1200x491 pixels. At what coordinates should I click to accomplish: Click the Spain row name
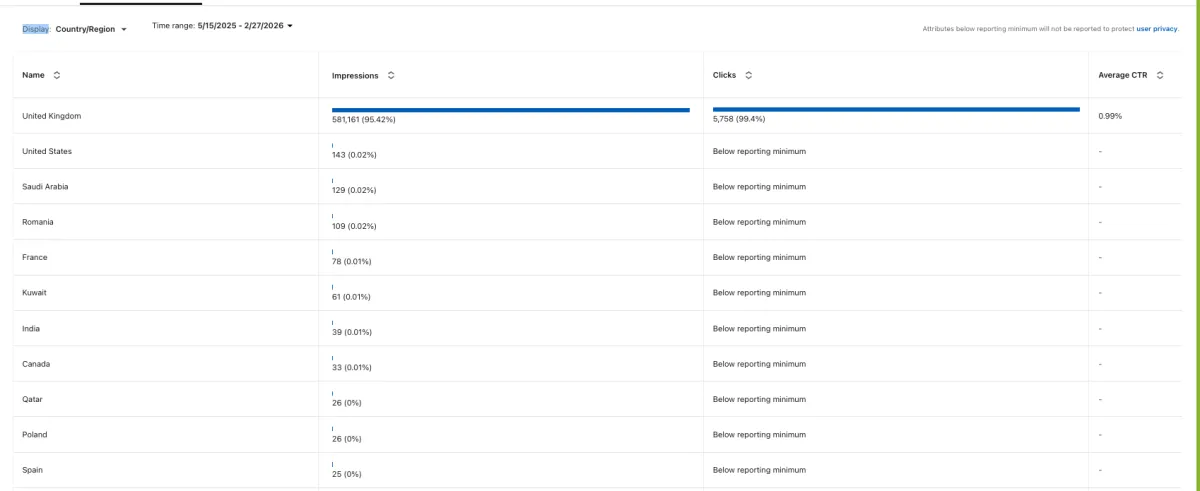point(33,470)
